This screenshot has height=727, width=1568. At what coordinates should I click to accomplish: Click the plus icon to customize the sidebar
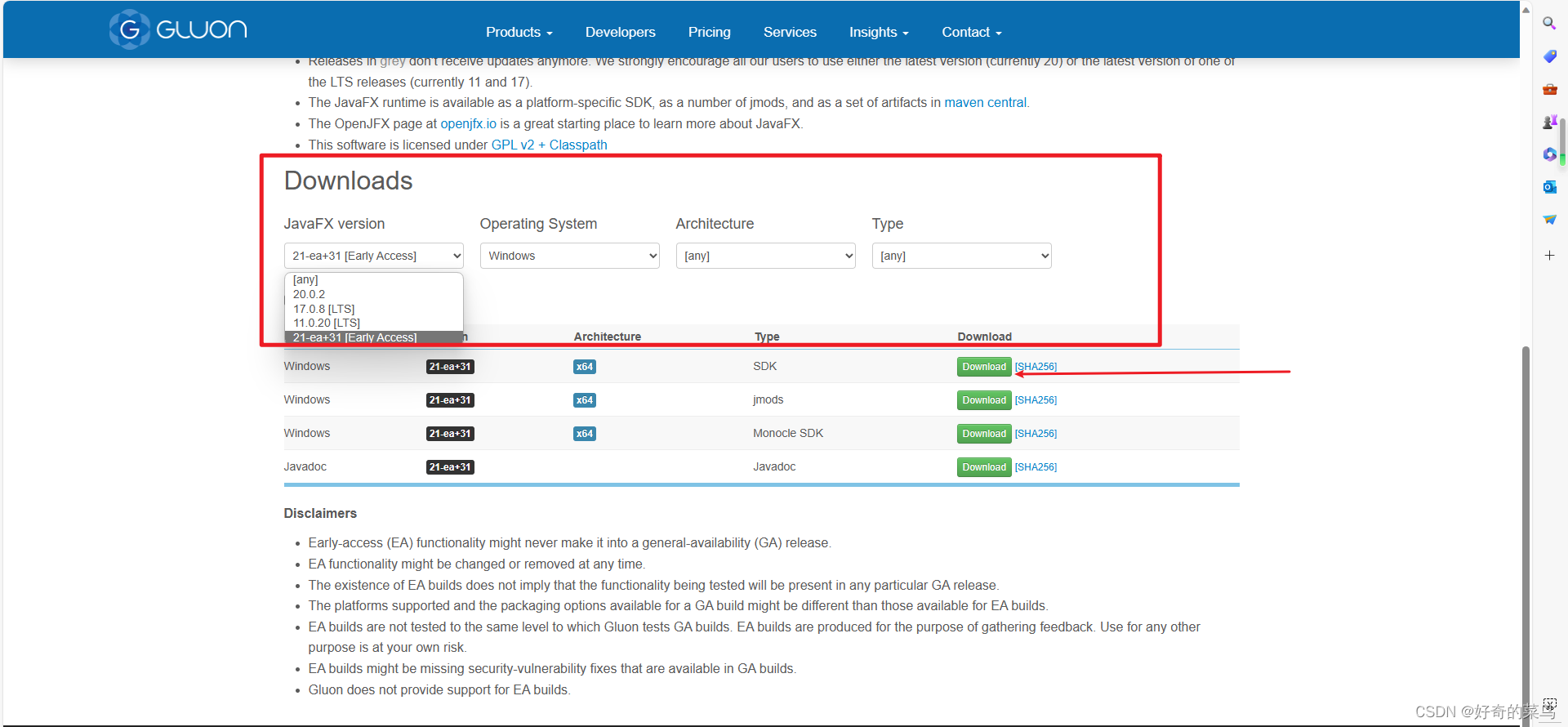click(1549, 256)
